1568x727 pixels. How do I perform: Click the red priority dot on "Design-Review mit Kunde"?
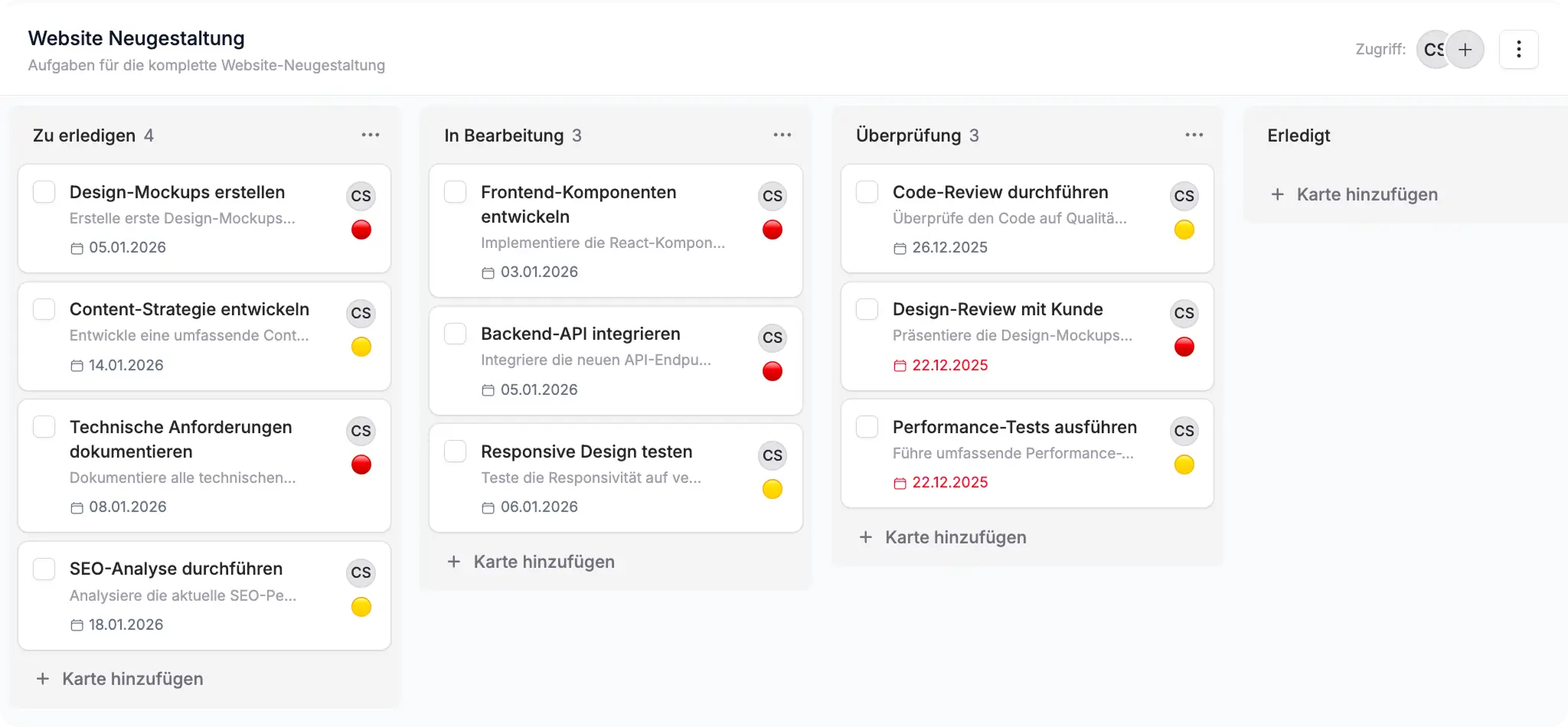point(1184,347)
